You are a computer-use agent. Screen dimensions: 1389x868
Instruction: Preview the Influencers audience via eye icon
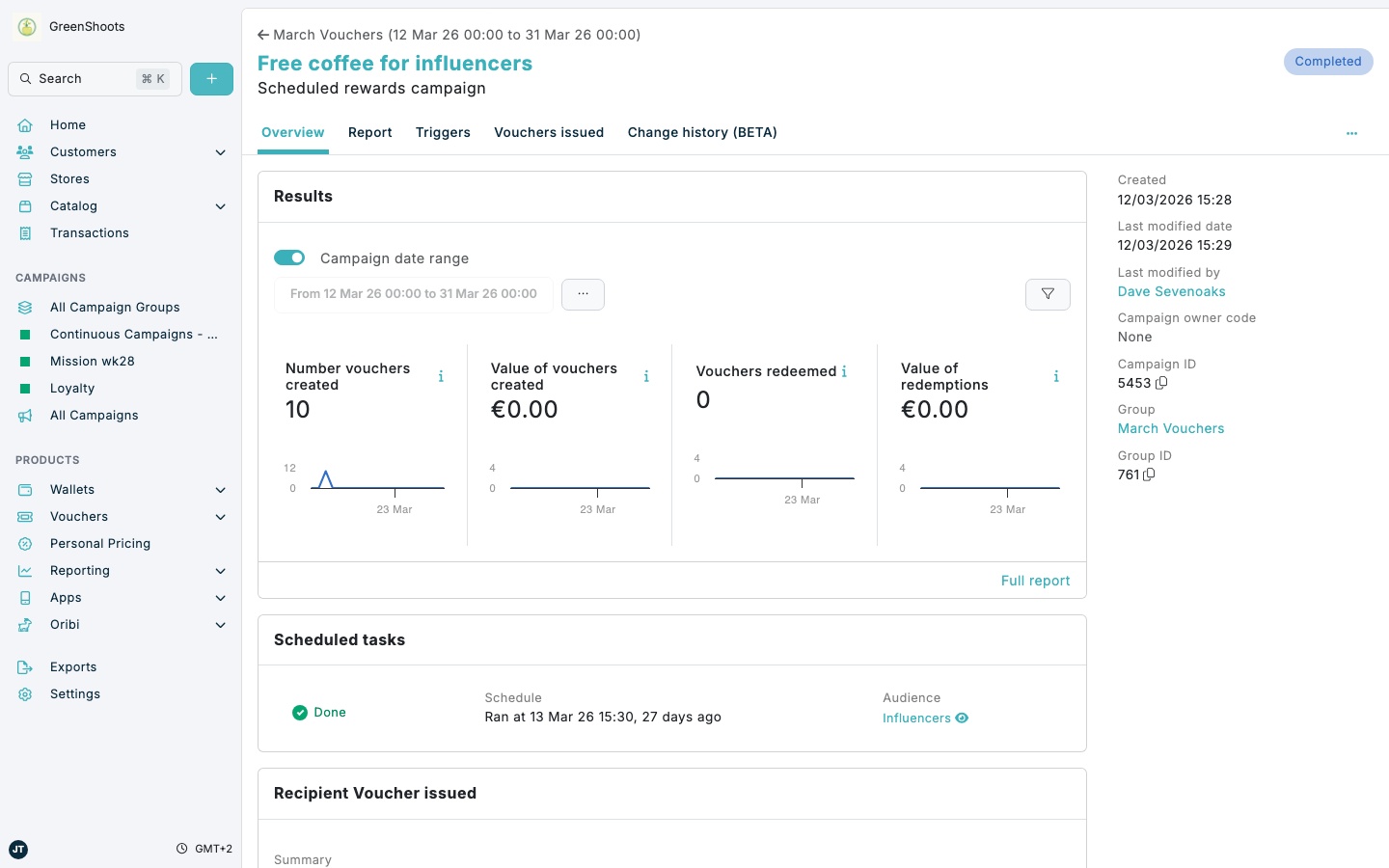(x=961, y=718)
